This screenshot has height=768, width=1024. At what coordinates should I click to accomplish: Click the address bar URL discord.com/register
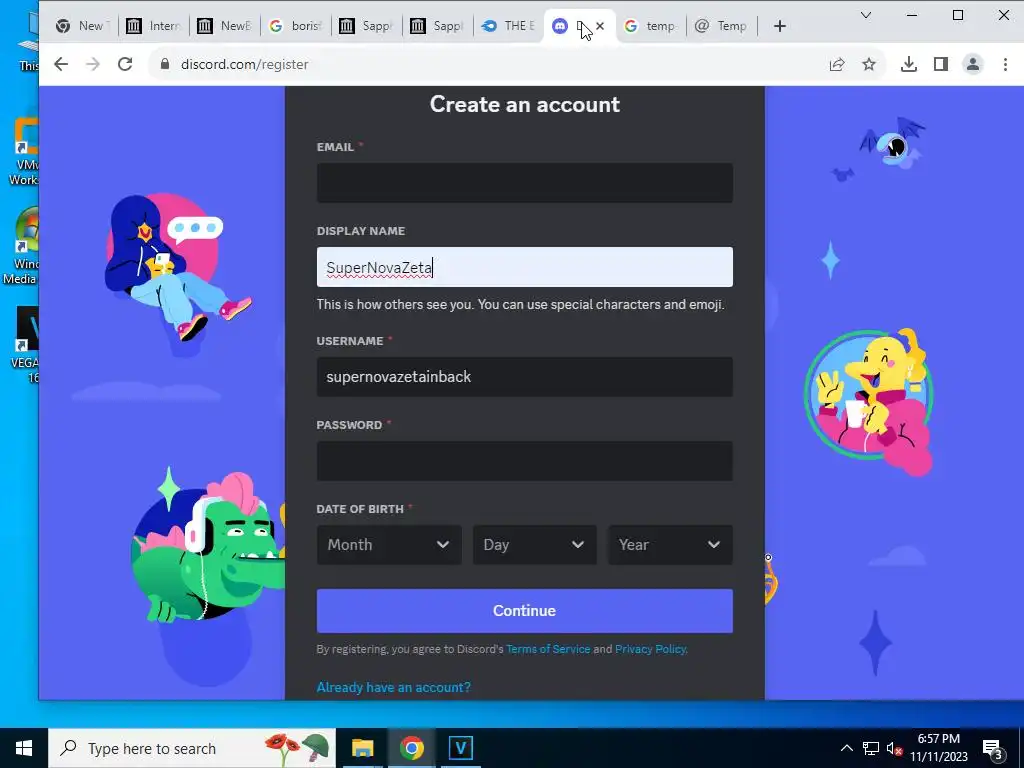(244, 64)
